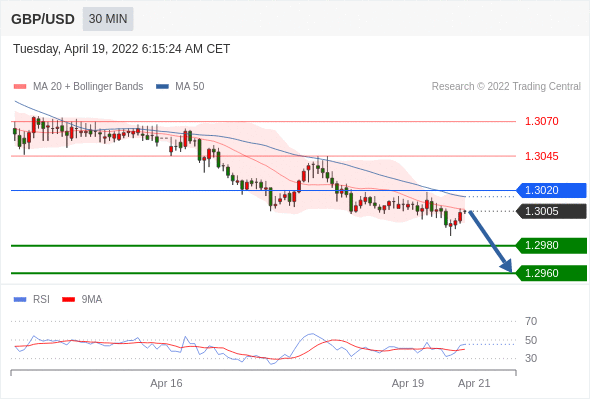
Task: Click the blue 1.3020 pivot price tag
Action: coord(551,190)
